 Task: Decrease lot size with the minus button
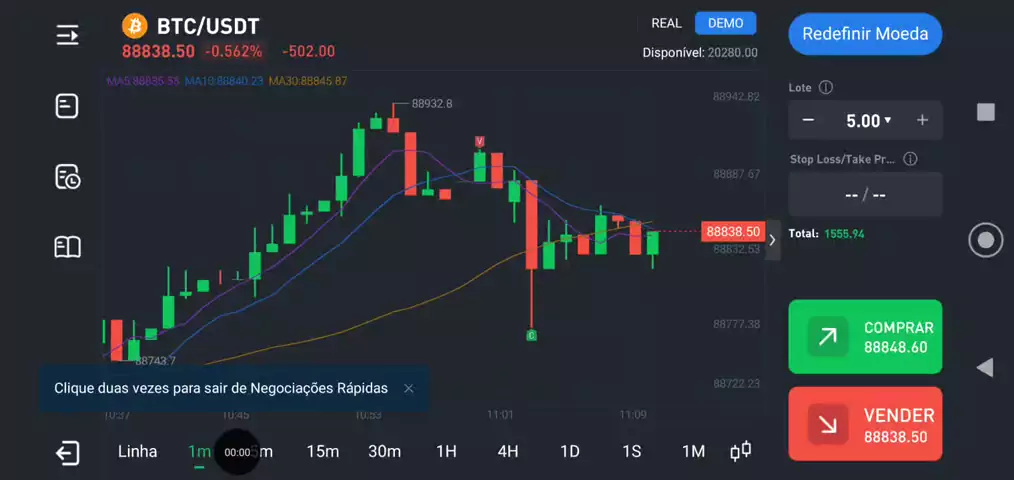tap(808, 121)
